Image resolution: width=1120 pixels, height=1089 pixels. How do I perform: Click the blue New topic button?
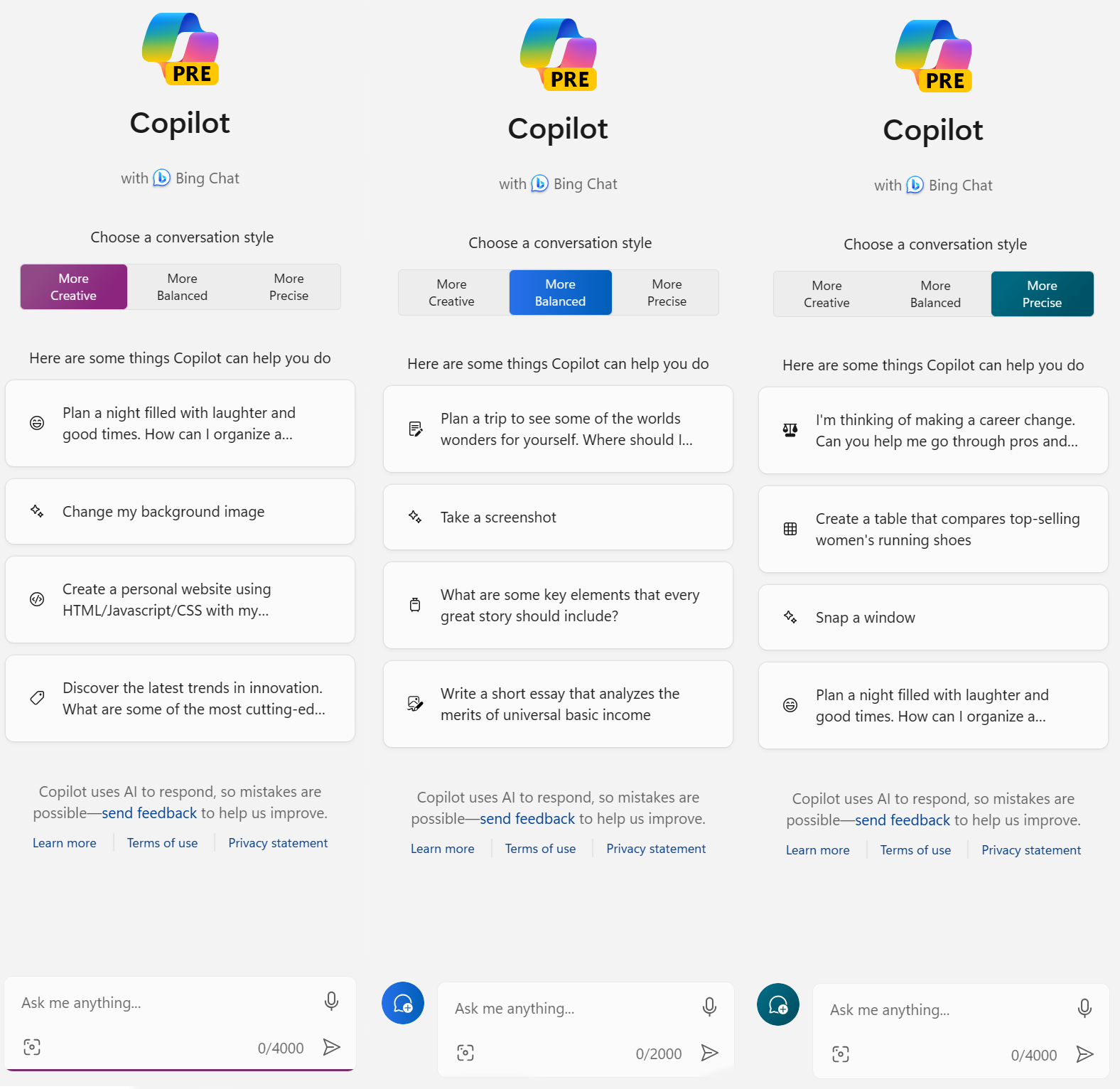point(403,1003)
